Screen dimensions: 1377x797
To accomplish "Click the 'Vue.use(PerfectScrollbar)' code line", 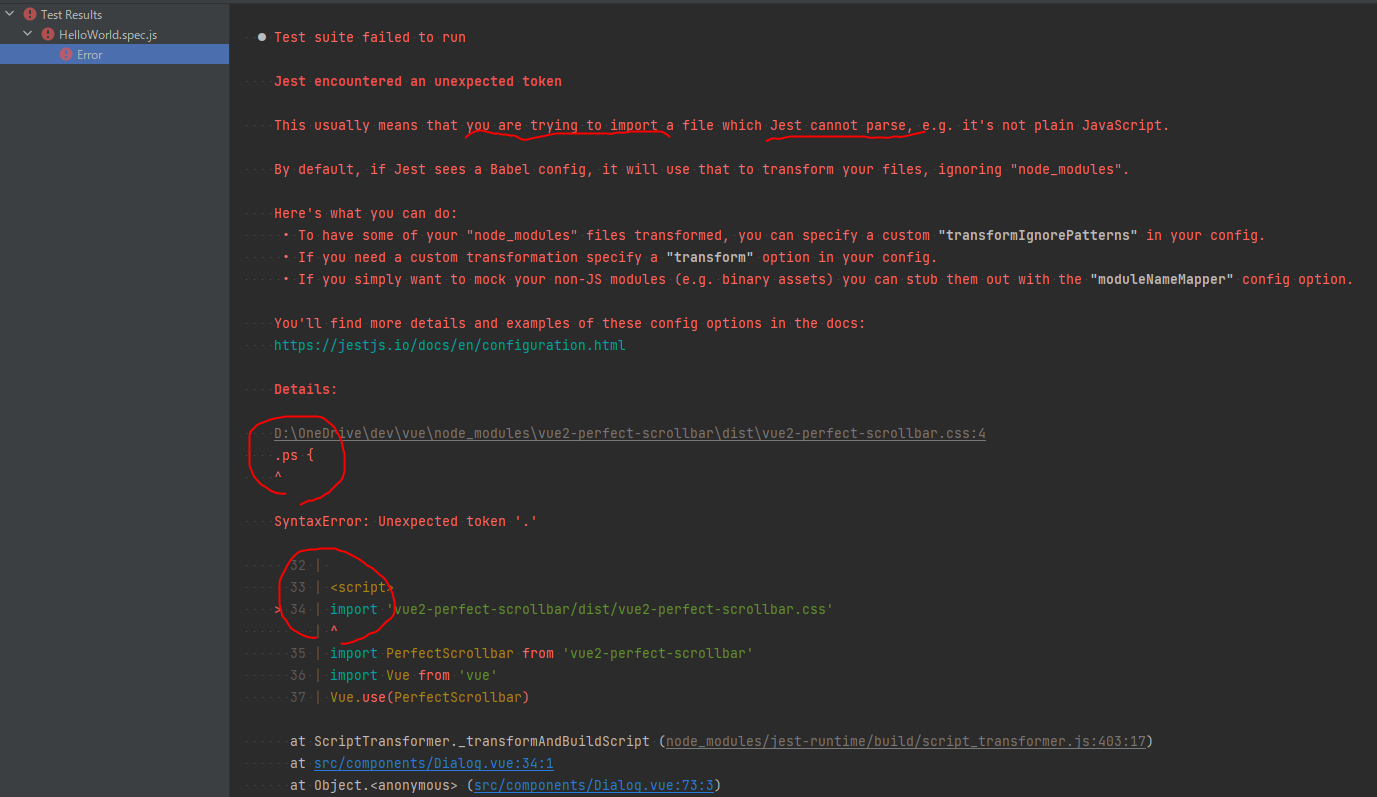I will pyautogui.click(x=430, y=697).
